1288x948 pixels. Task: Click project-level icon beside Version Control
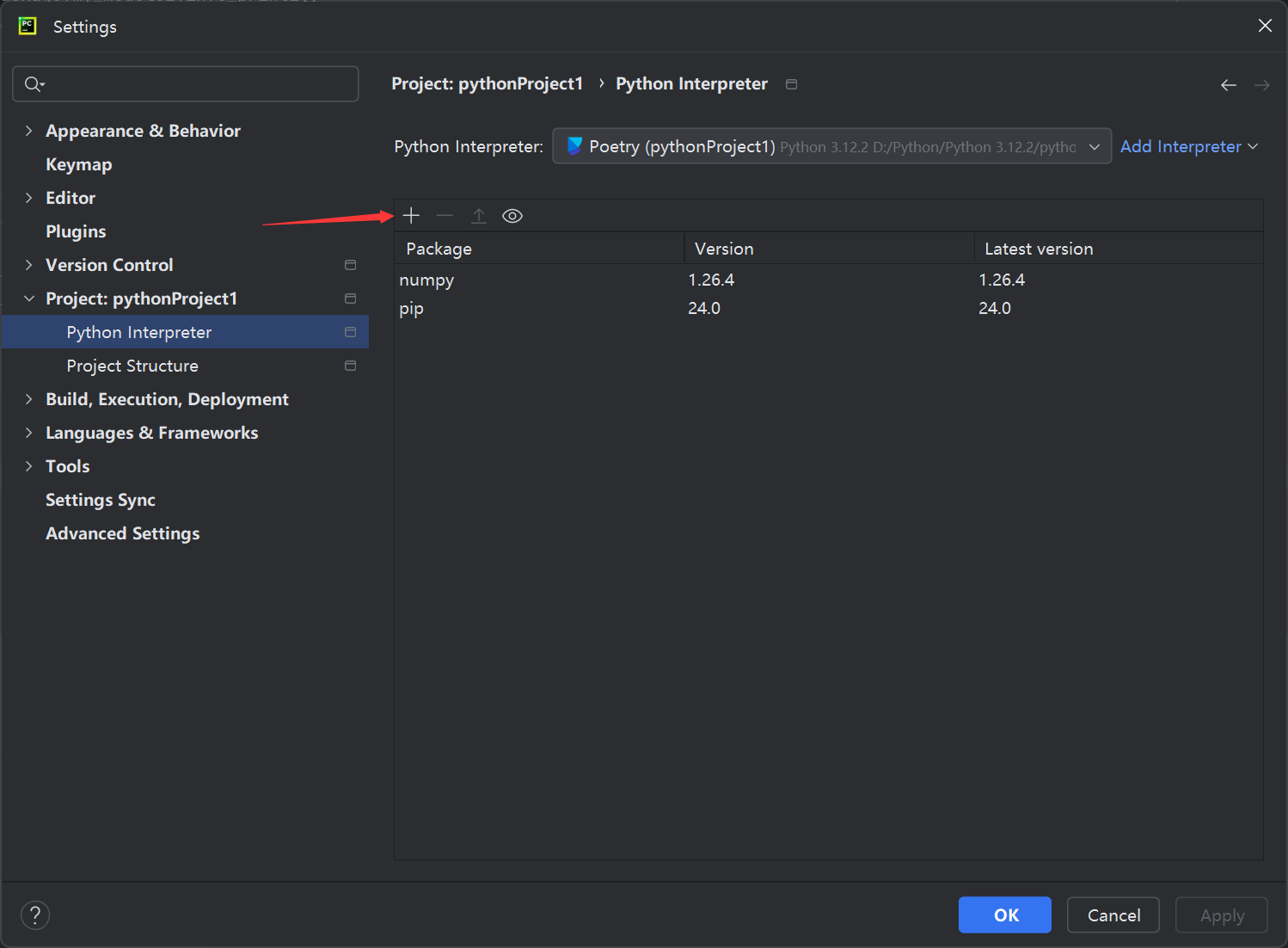[x=350, y=265]
